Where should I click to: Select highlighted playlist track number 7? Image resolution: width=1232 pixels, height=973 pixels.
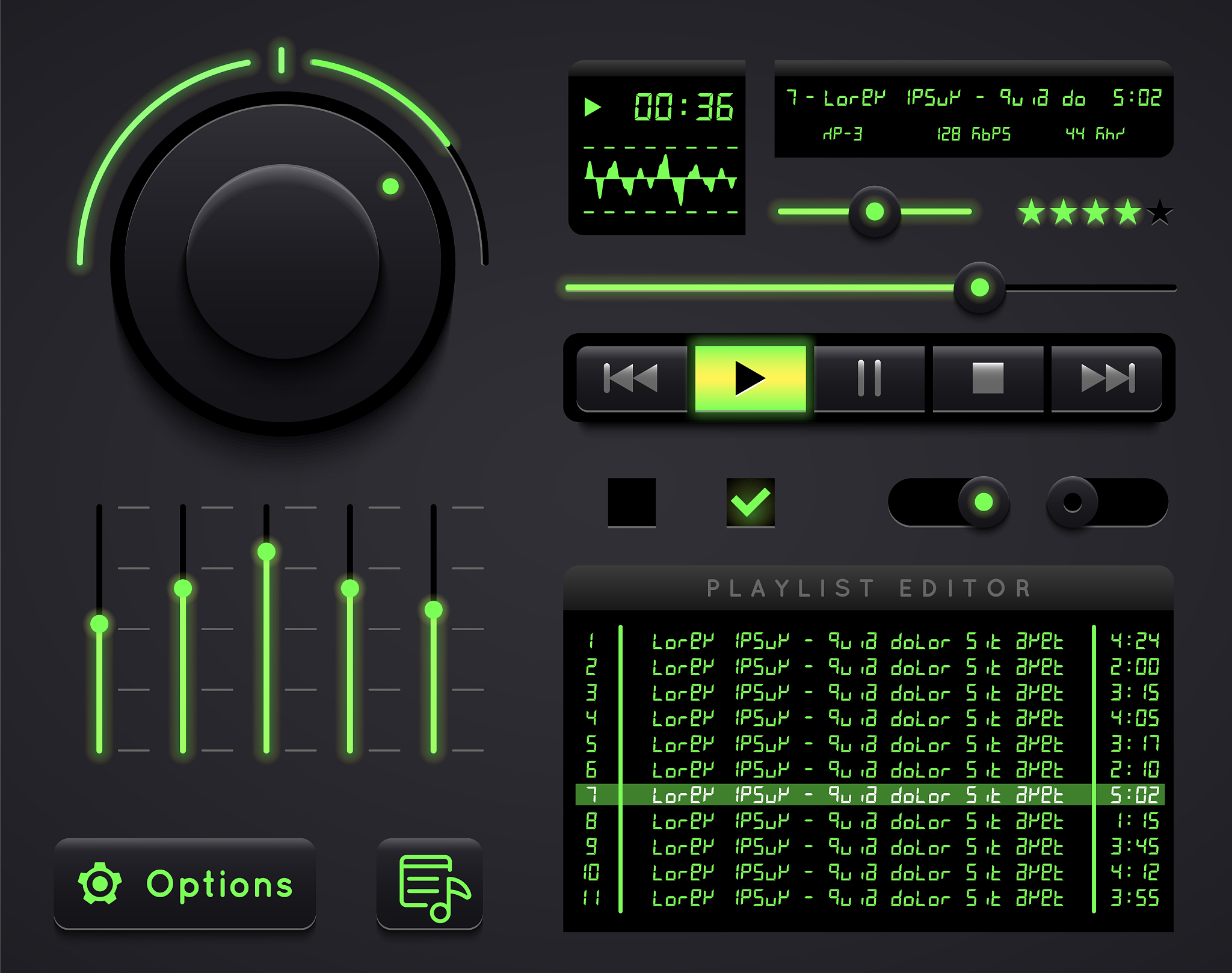point(870,795)
